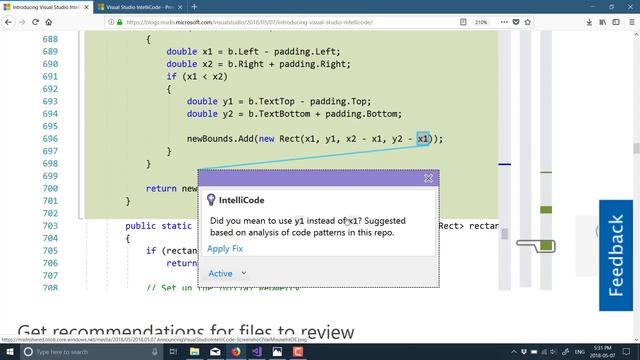Click volume icon in system tray
Screen dimensions: 640x360
pyautogui.click(x=553, y=352)
